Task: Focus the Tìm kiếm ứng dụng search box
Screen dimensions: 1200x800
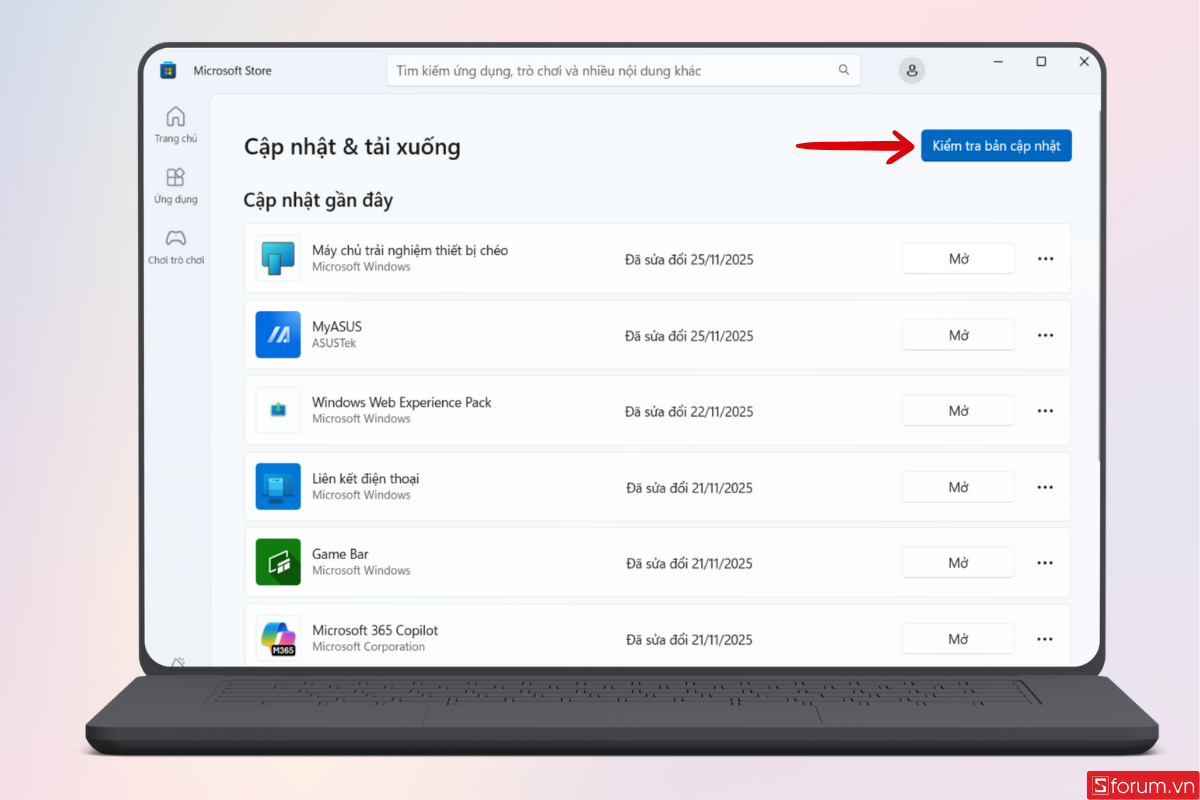Action: (x=623, y=70)
